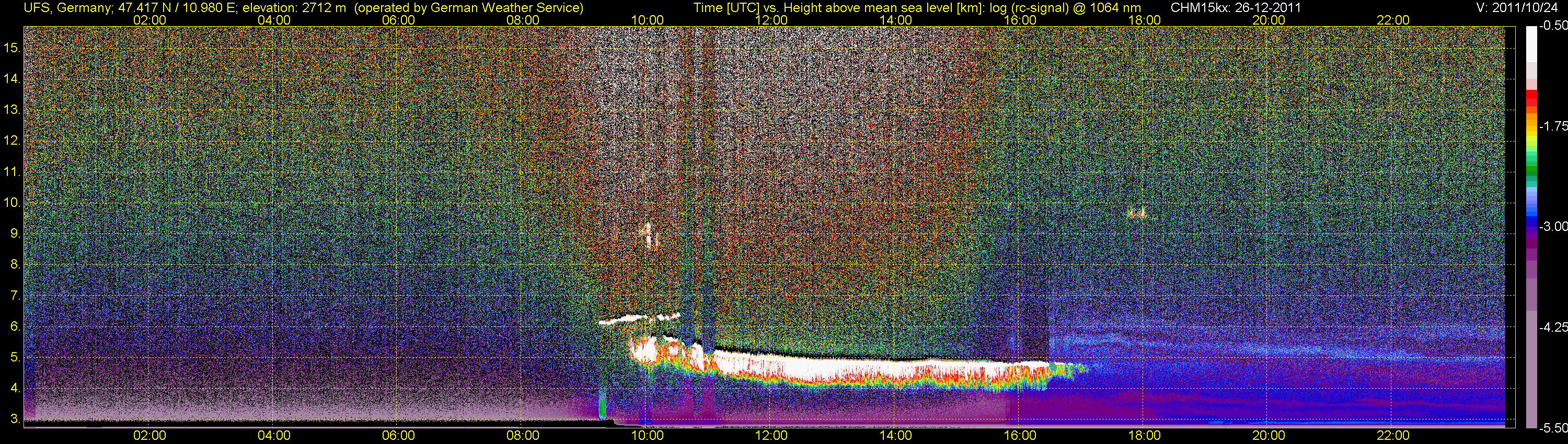
Task: Click the '8.' height axis label
Action: tap(16, 265)
